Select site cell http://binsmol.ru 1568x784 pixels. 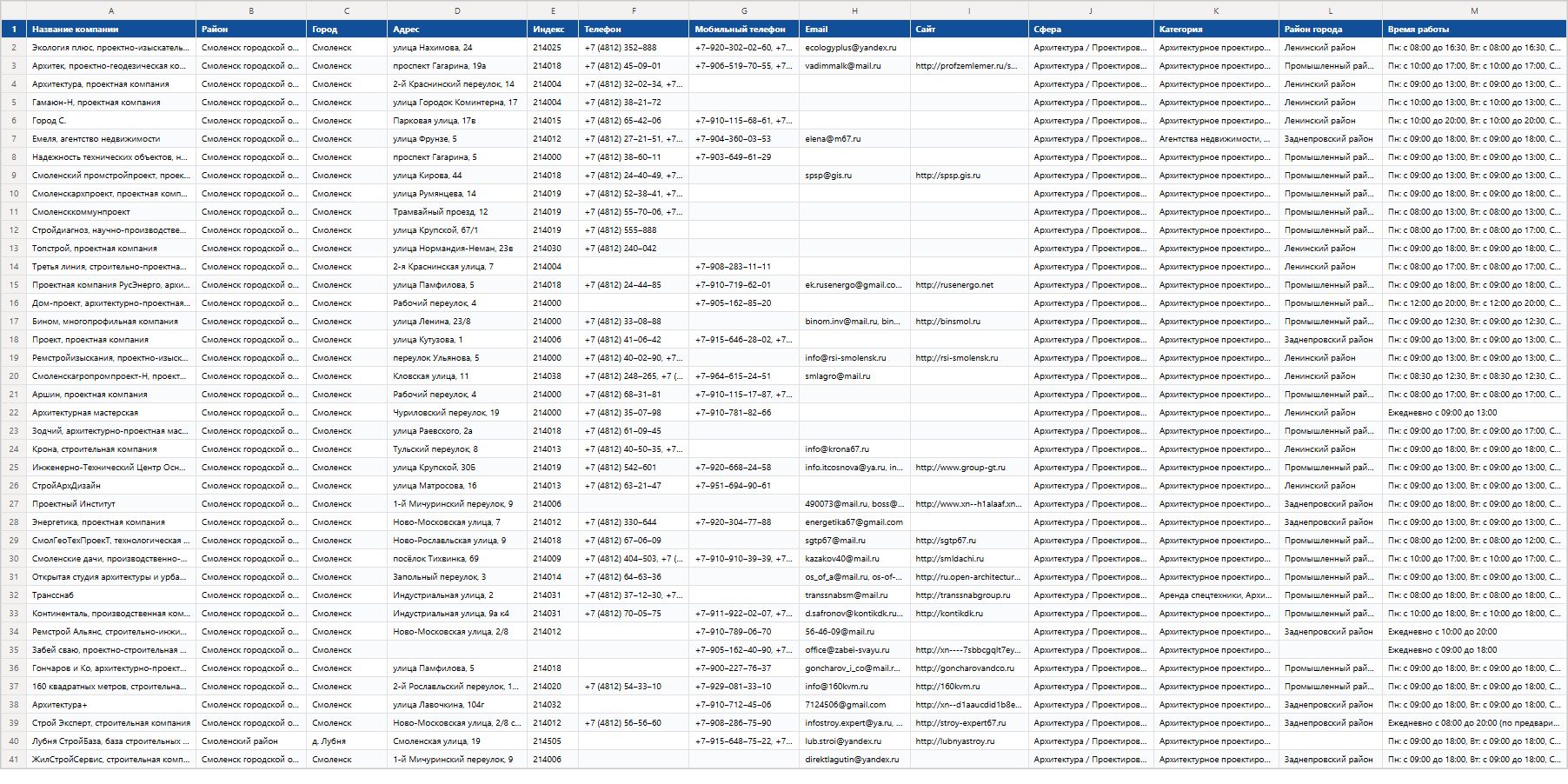969,321
